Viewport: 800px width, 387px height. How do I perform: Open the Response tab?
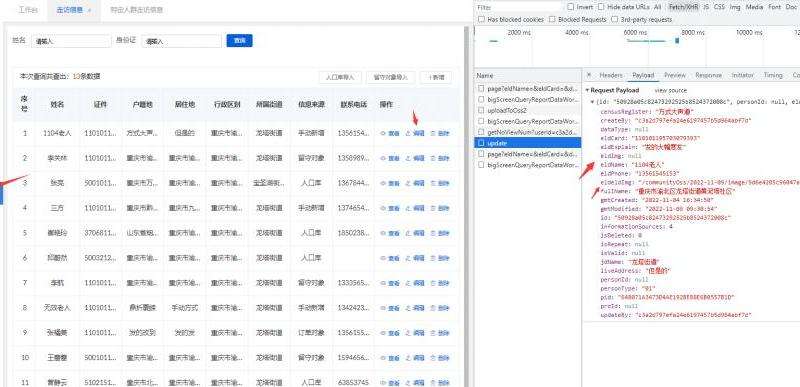[708, 75]
